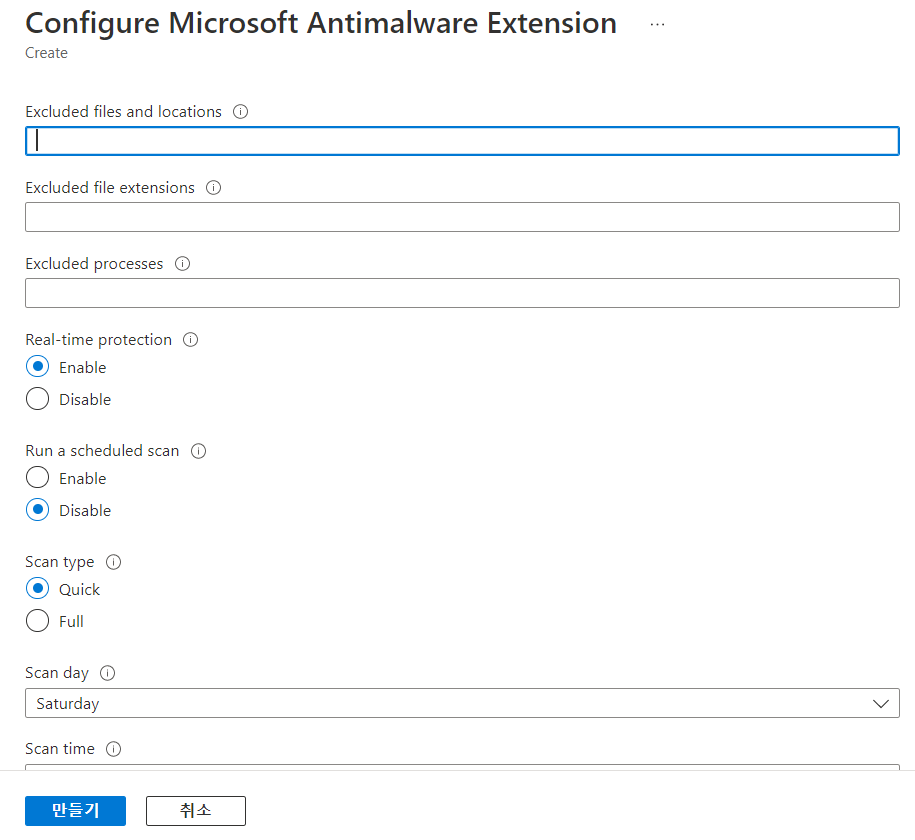Click the blue 만들기 create button
The height and width of the screenshot is (840, 915).
(x=75, y=810)
